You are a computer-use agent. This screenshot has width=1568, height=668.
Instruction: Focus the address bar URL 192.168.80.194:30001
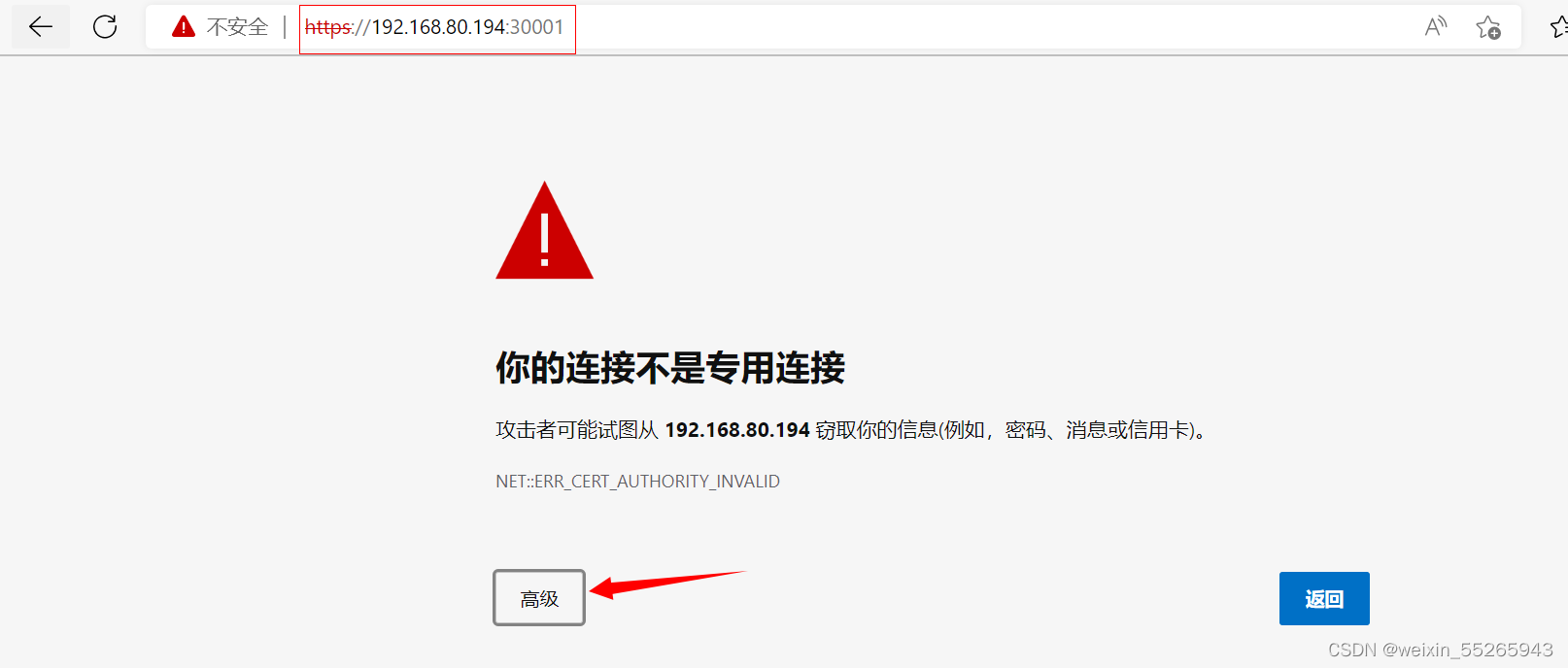434,27
